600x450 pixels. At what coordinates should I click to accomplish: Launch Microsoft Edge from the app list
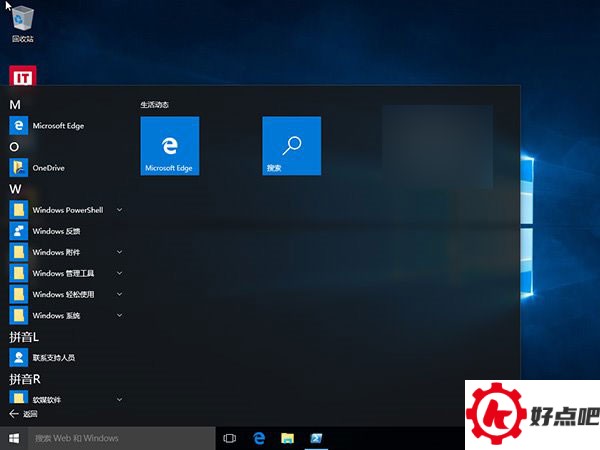[x=19, y=126]
